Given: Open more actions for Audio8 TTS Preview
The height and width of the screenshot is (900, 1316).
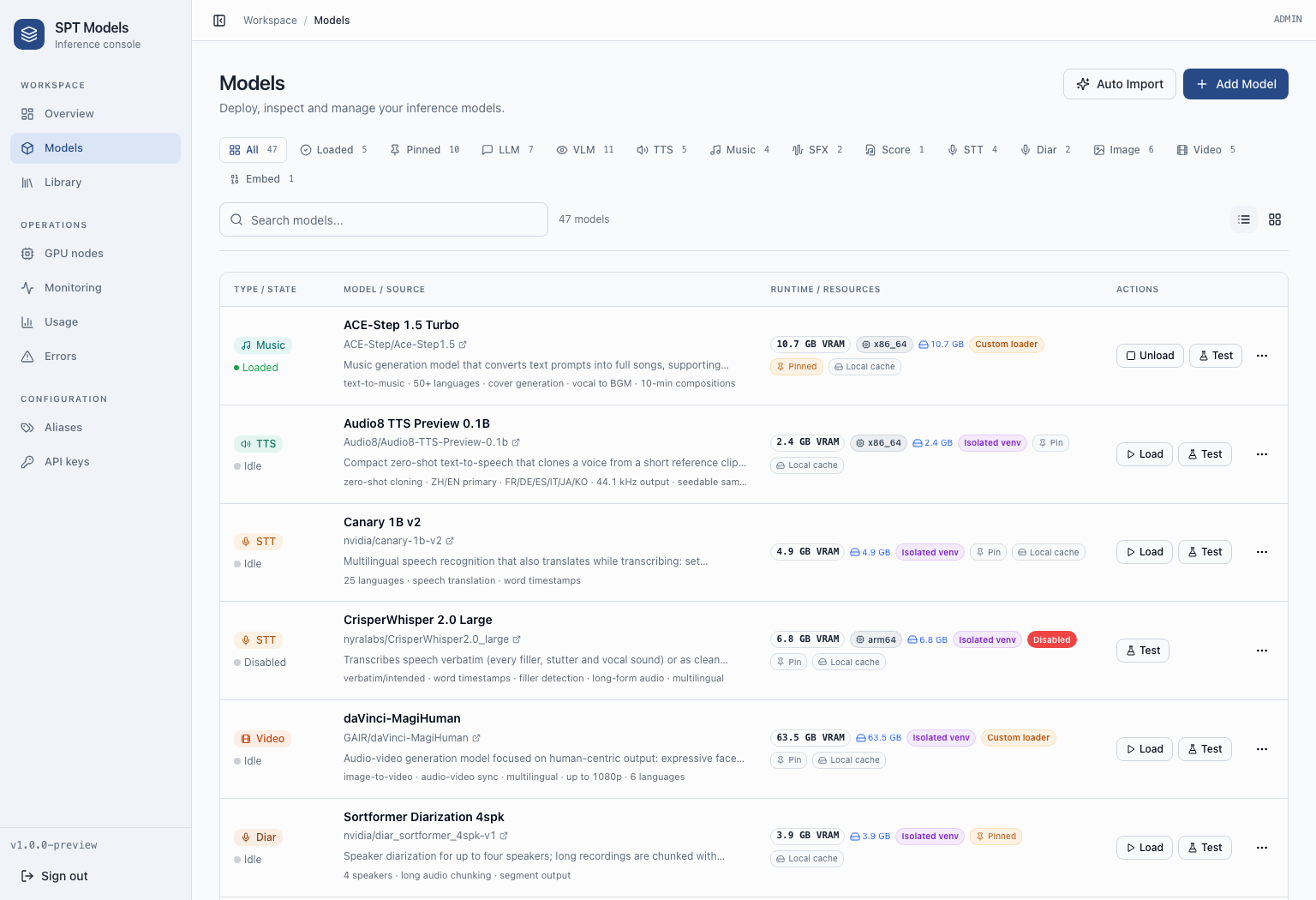Looking at the screenshot, I should [1262, 454].
